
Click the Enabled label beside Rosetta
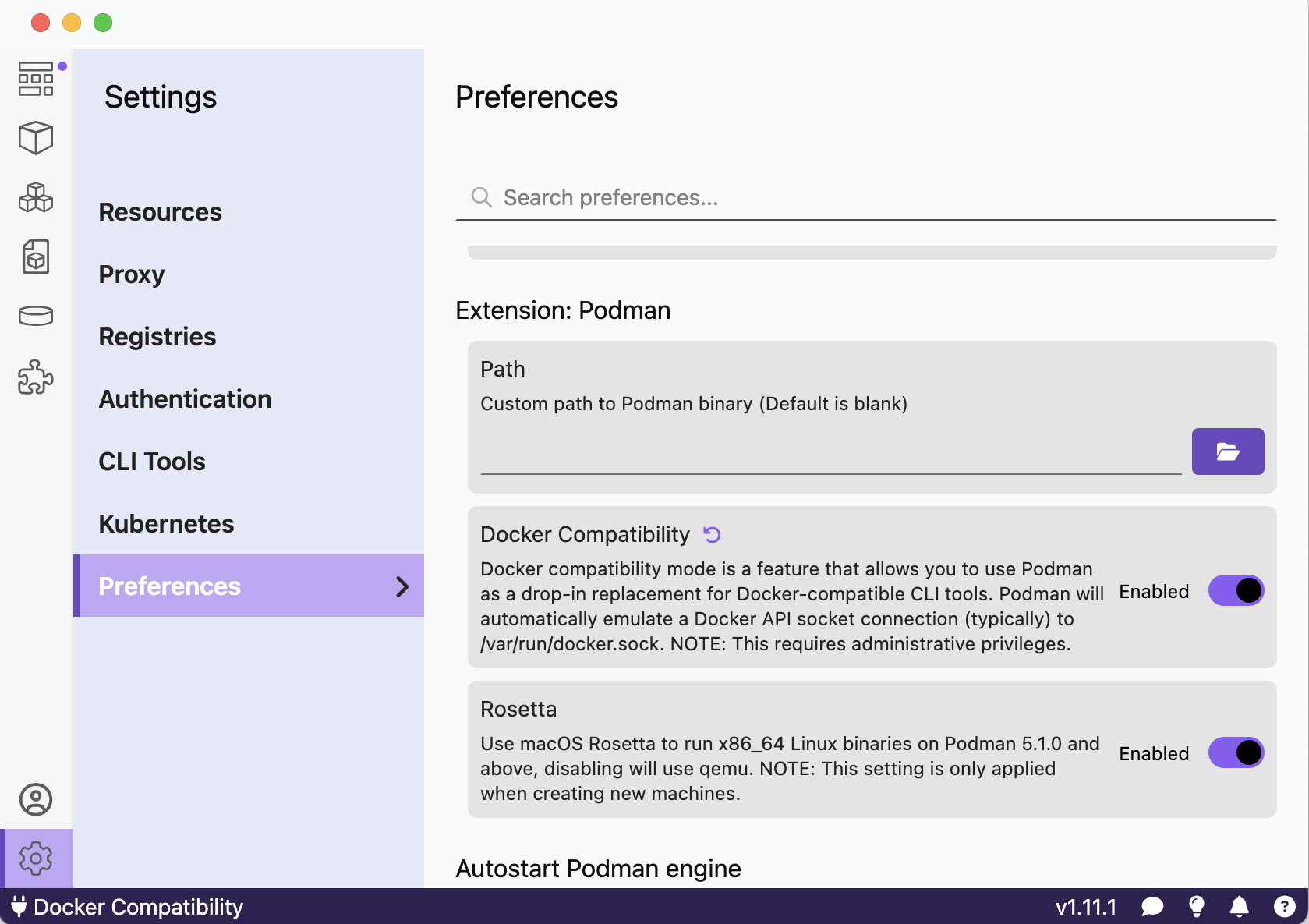(1154, 754)
